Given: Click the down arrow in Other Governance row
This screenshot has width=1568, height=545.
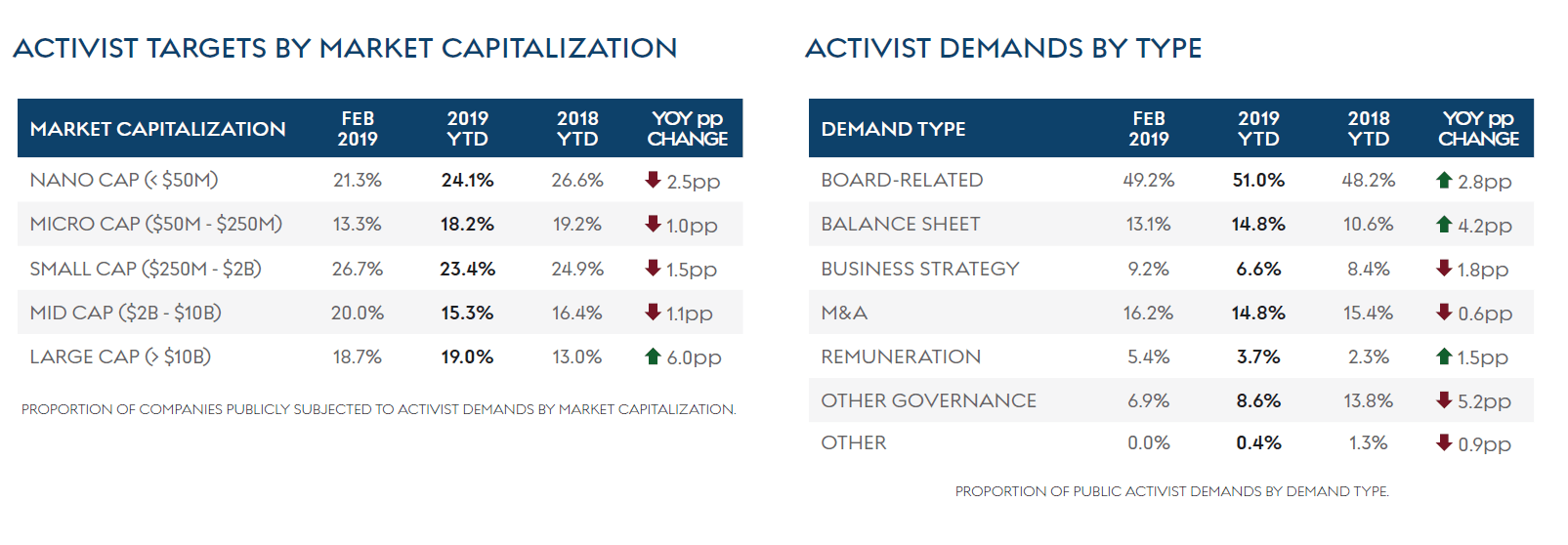Looking at the screenshot, I should (1444, 399).
